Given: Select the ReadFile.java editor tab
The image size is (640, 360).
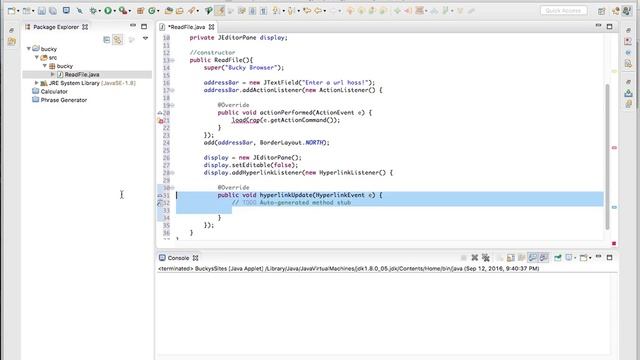Looking at the screenshot, I should pyautogui.click(x=186, y=27).
